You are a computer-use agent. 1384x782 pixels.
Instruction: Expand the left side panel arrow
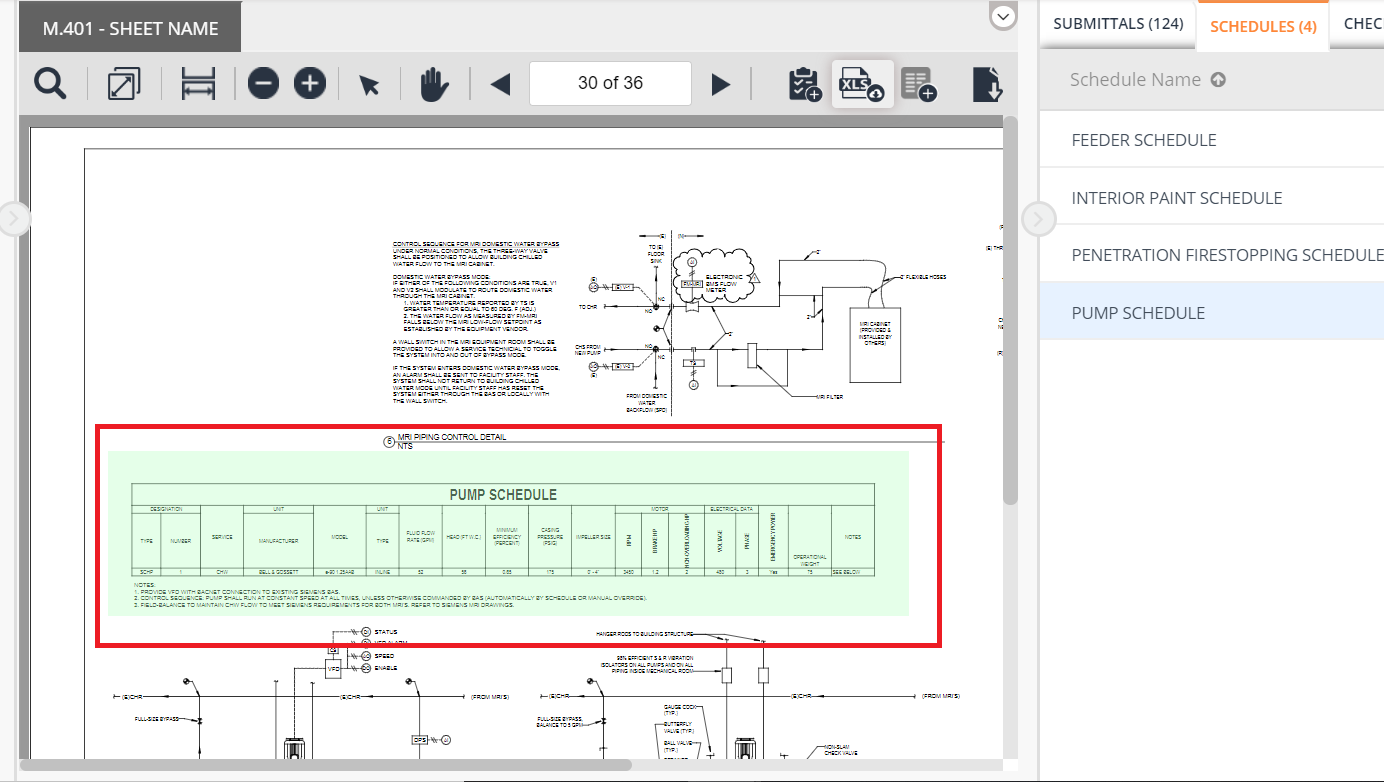[x=13, y=219]
